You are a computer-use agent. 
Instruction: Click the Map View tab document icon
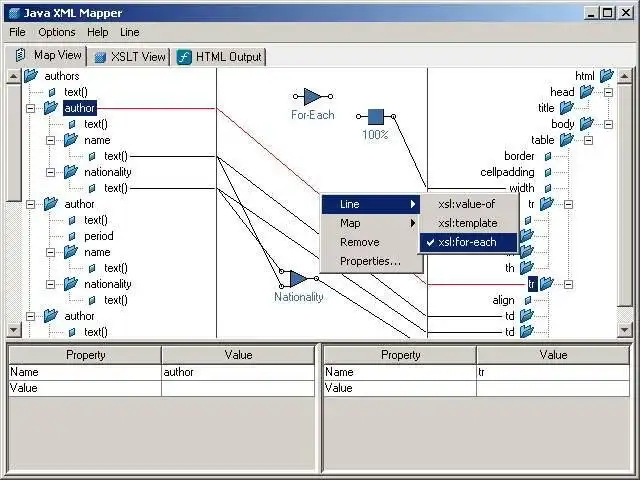[x=20, y=55]
